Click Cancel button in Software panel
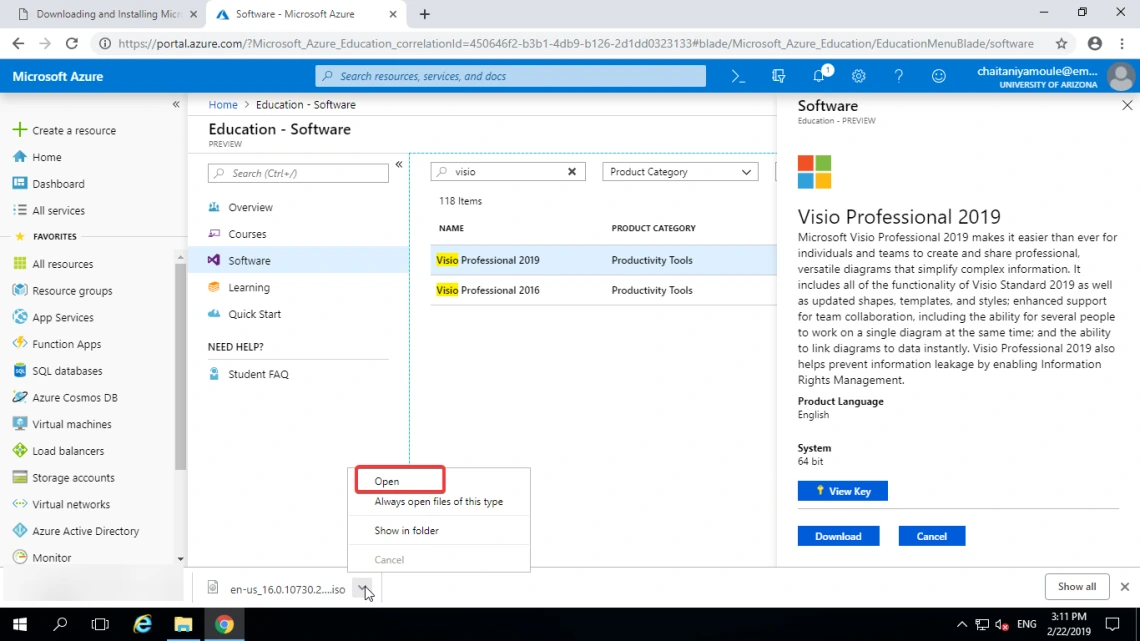Screen dimensions: 1140x641 click(931, 536)
